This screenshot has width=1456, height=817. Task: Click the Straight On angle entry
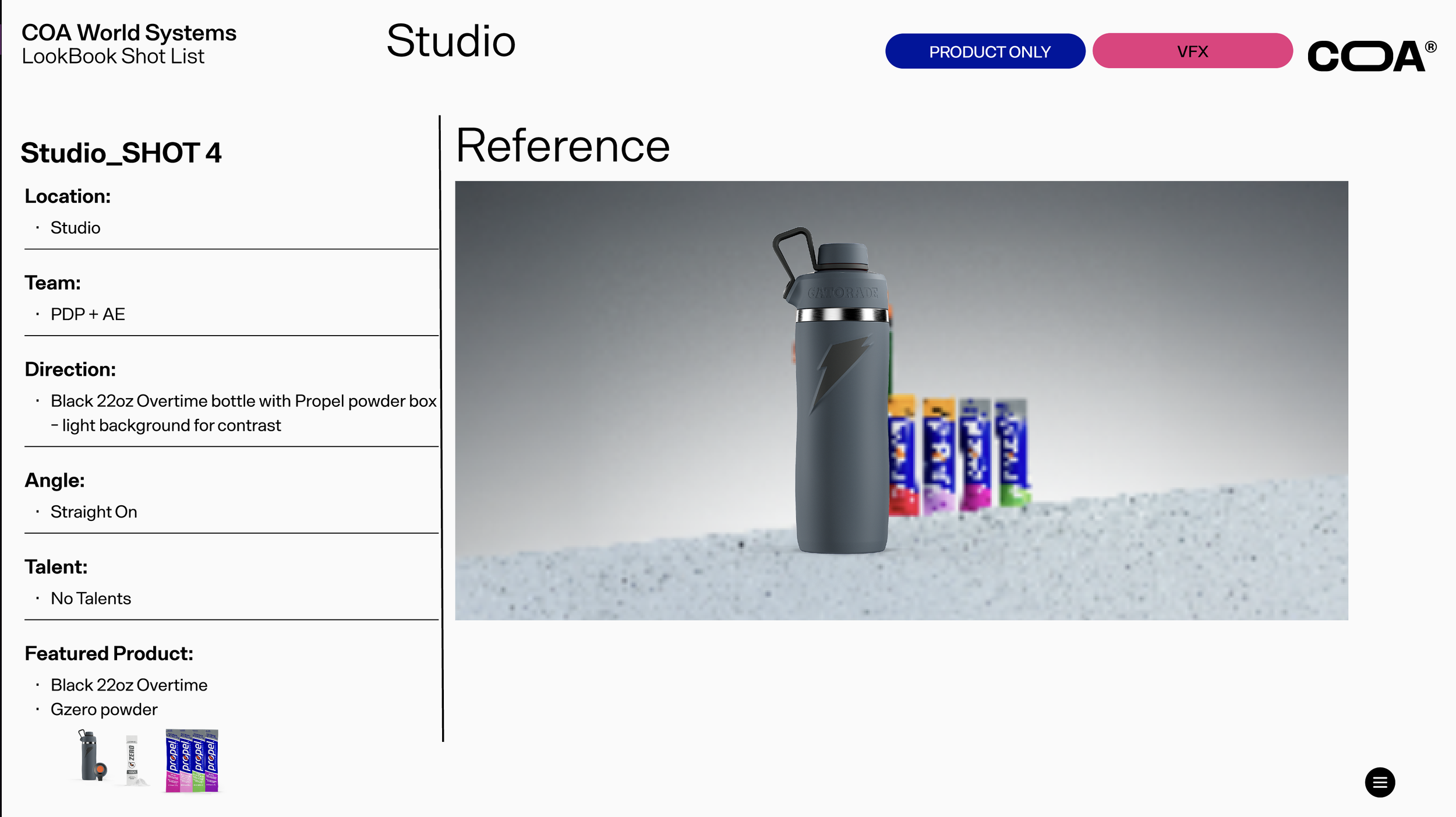[x=94, y=512]
